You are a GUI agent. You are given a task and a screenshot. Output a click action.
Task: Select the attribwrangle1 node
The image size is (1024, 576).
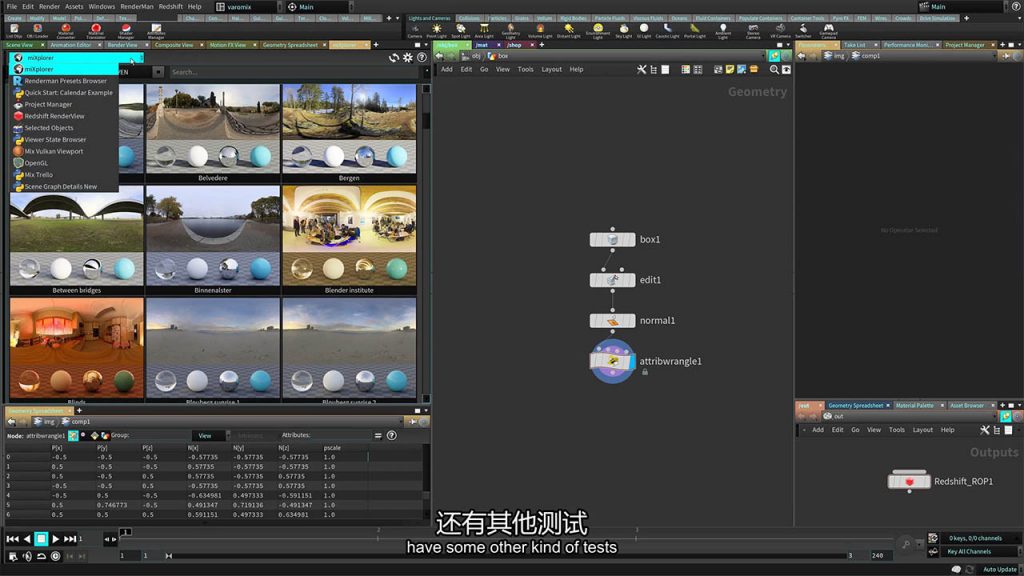(613, 361)
